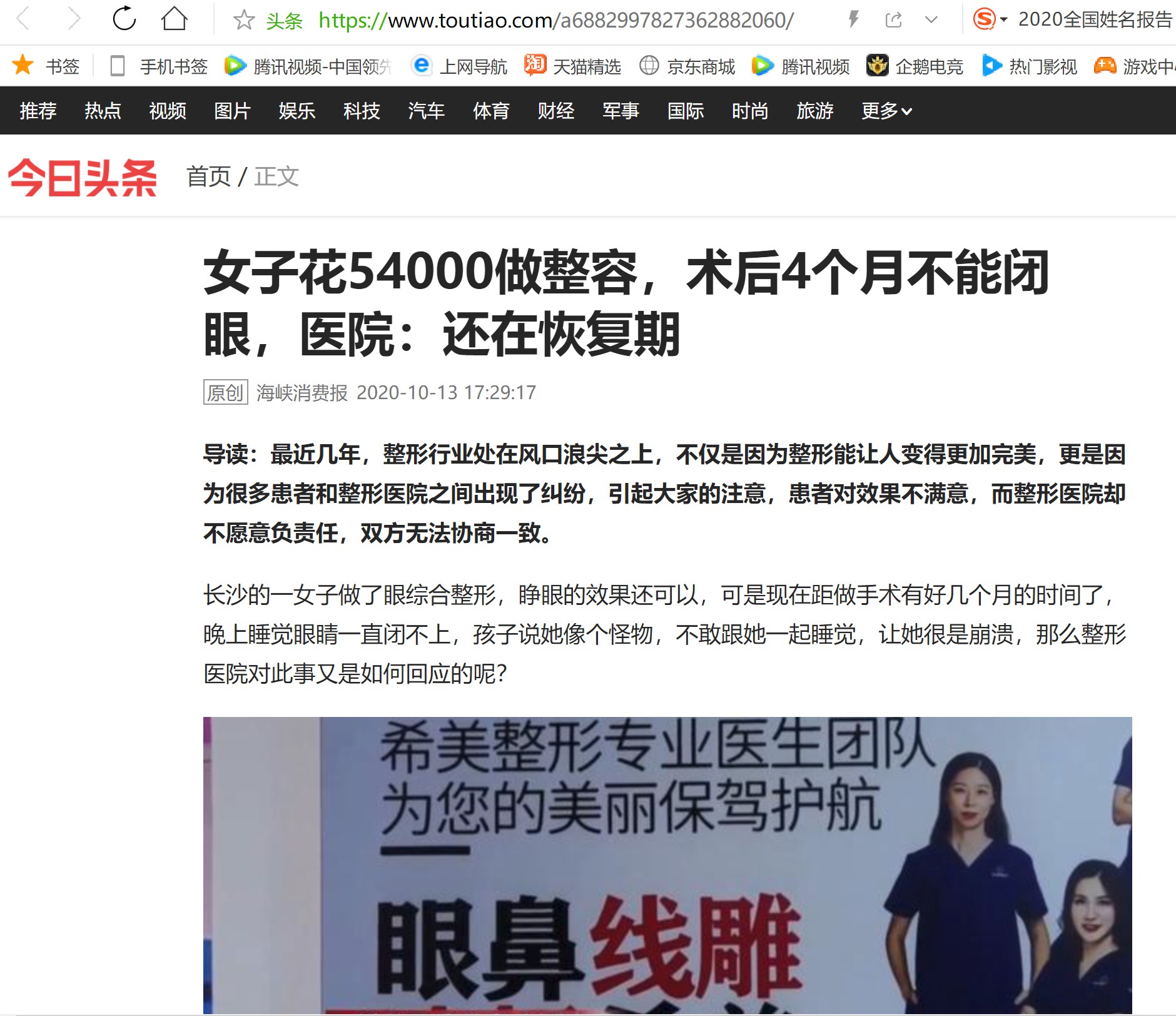This screenshot has height=1016, width=1176.
Task: Select the 汽车 navigation tab
Action: [x=427, y=111]
